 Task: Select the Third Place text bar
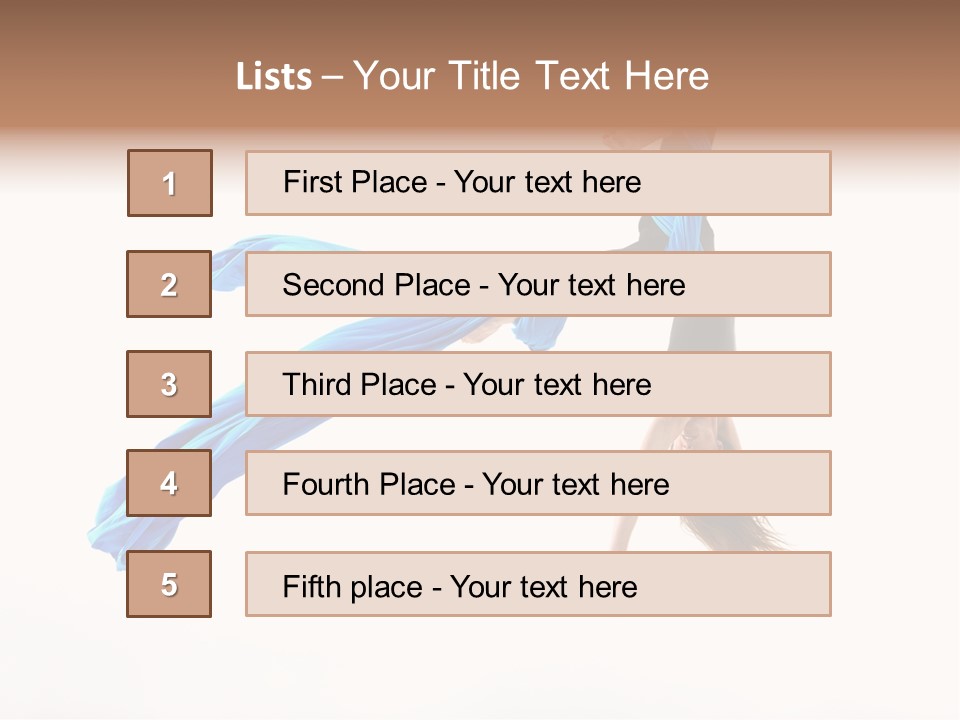point(538,384)
